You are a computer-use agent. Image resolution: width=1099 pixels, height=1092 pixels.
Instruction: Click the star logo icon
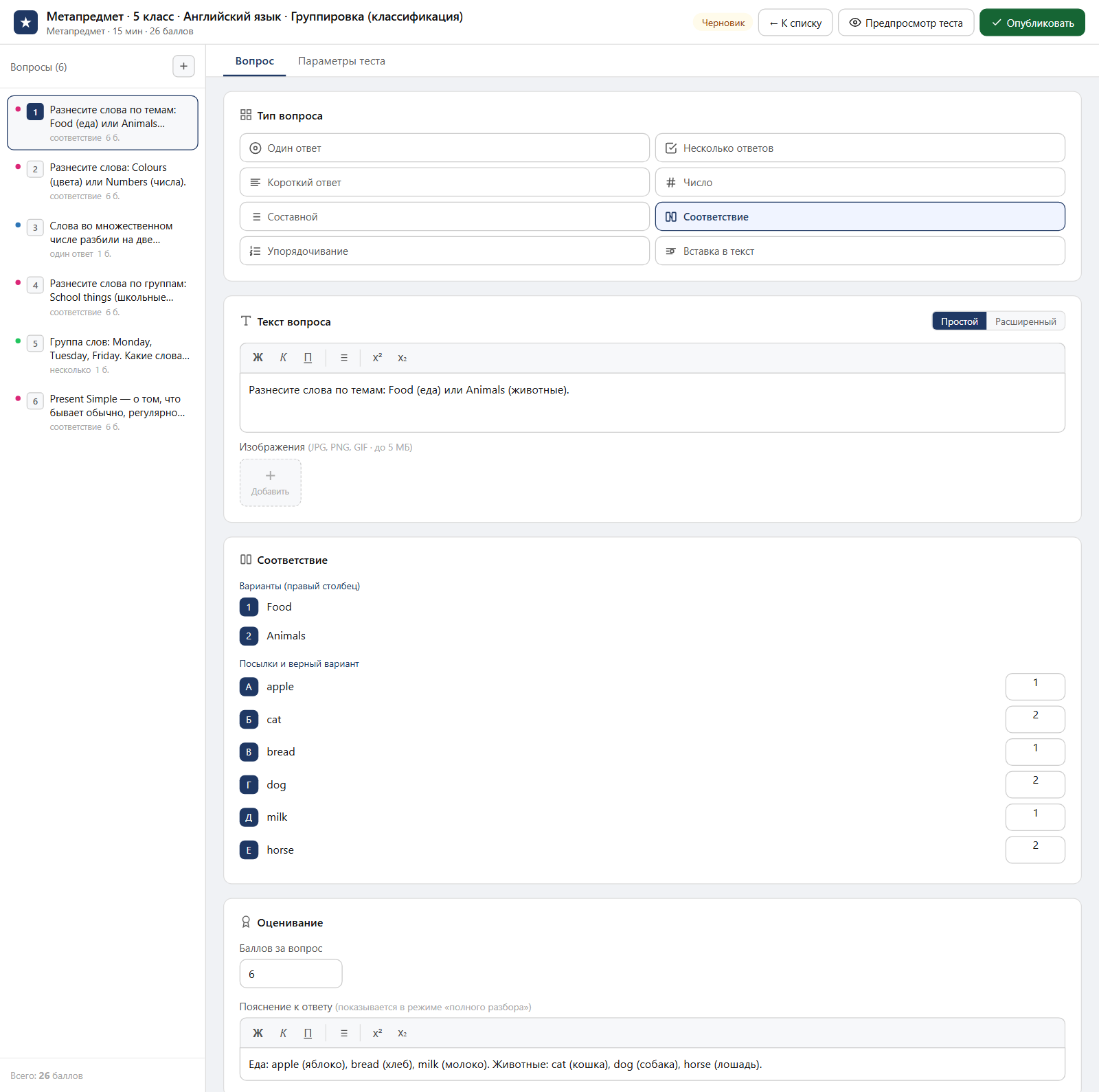(26, 23)
